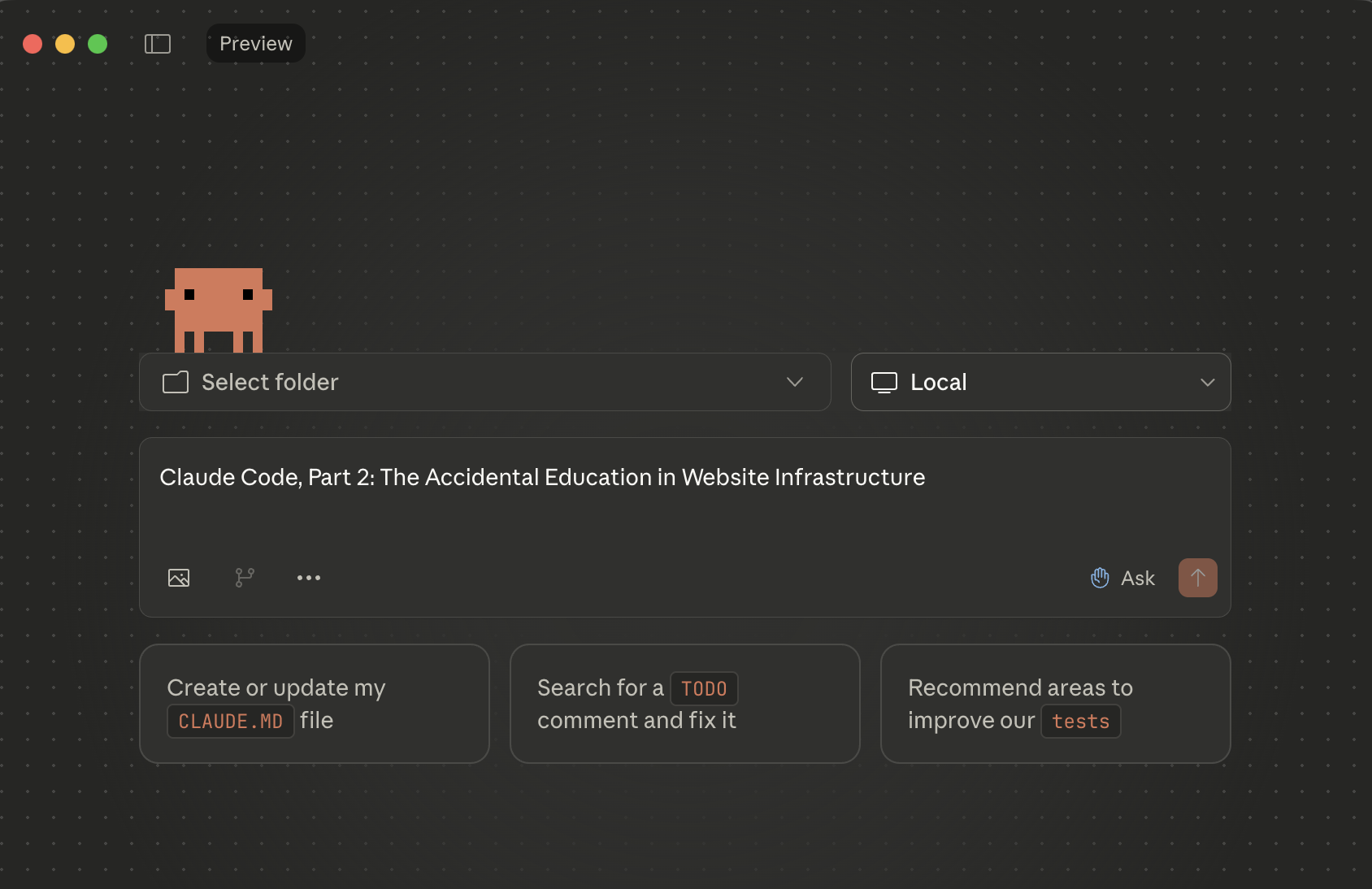Click the green full-screen window button
The height and width of the screenshot is (889, 1372).
pyautogui.click(x=98, y=44)
